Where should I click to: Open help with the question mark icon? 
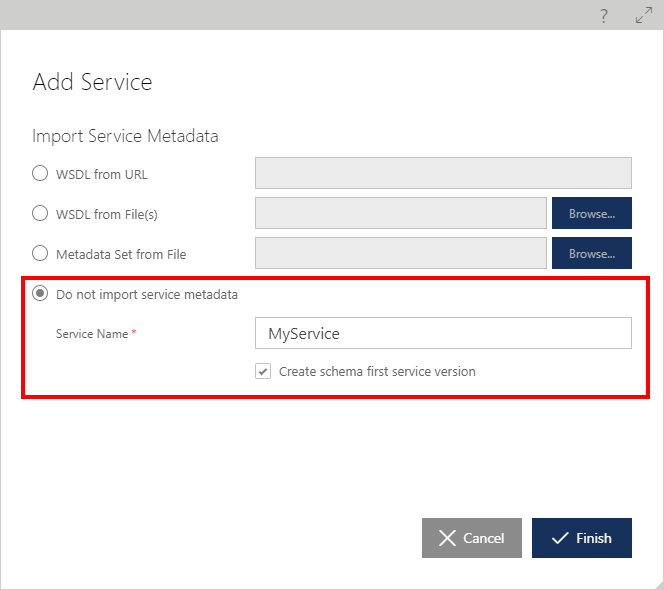tap(604, 16)
